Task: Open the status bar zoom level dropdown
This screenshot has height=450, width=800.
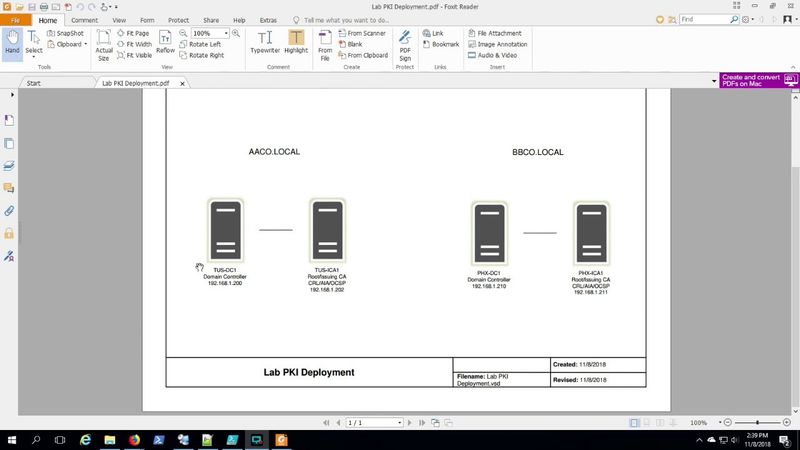Action: [720, 422]
